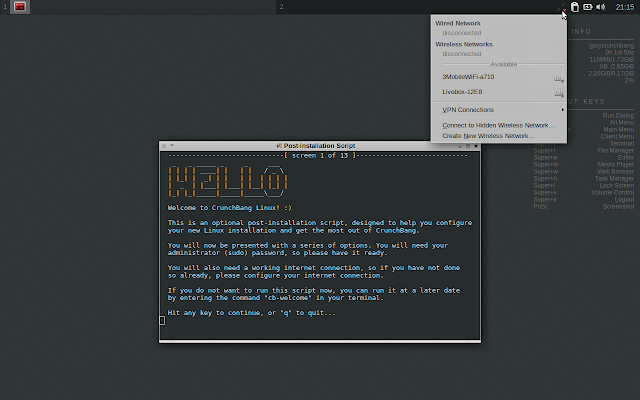
Task: Click 'Main Menu' in the shortcut keys list
Action: click(618, 129)
